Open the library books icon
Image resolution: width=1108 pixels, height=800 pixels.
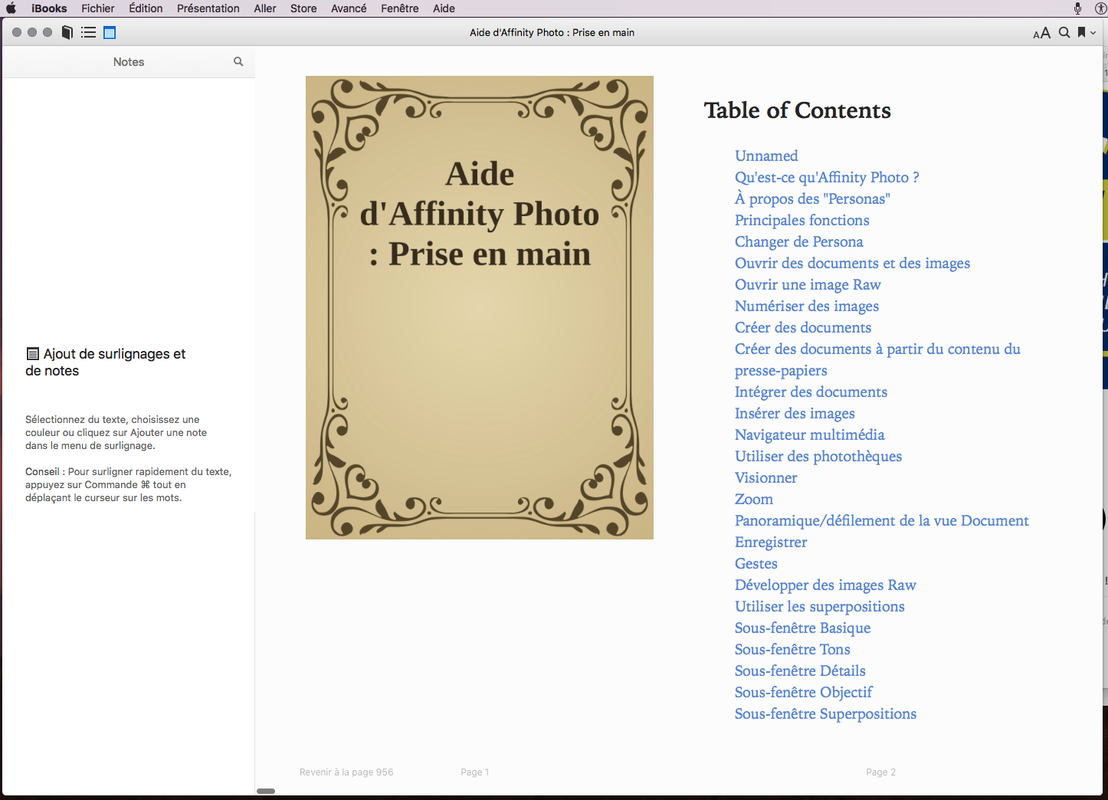click(67, 33)
